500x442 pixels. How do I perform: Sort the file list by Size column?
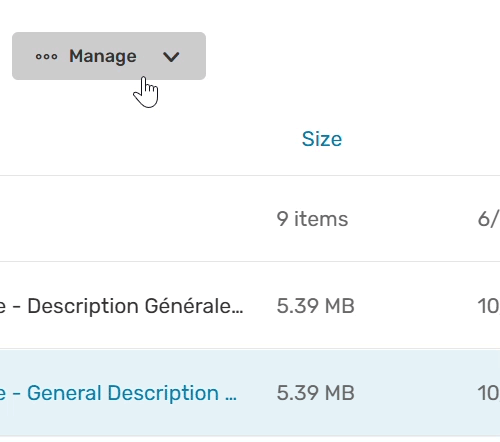pyautogui.click(x=322, y=139)
